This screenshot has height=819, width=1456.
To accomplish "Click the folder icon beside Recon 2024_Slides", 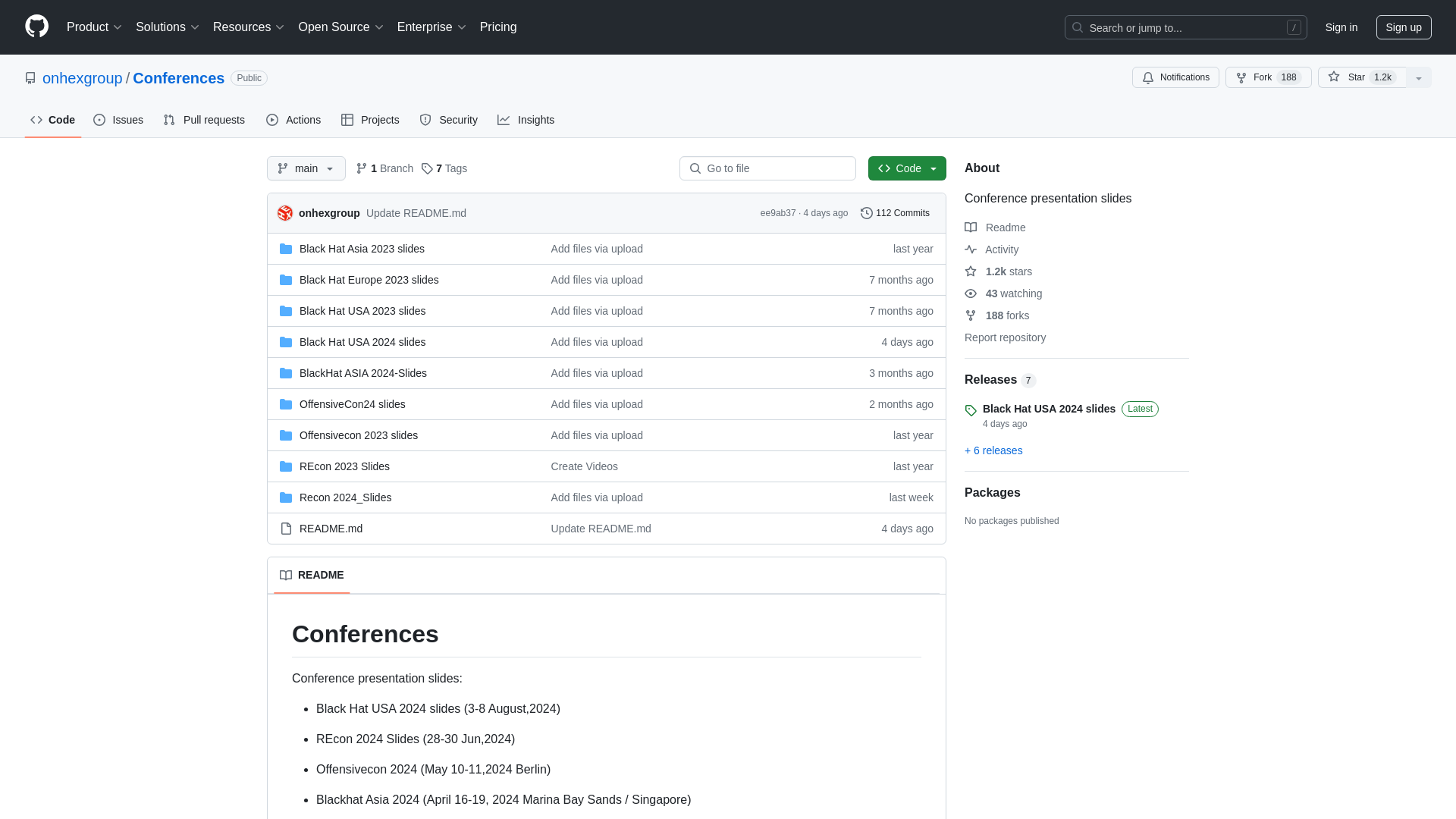I will point(286,497).
